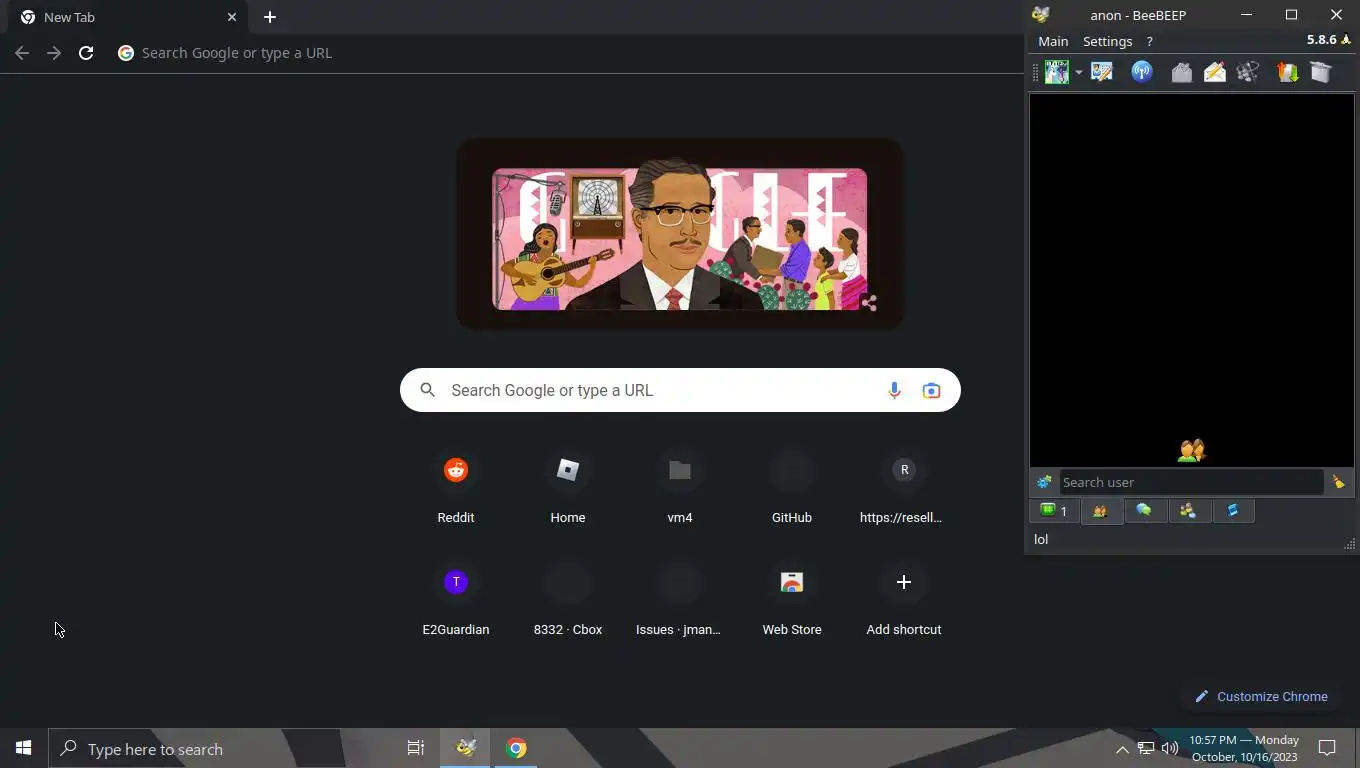Select the groups tab in BeeBEEP
Viewport: 1360px width, 768px height.
click(1188, 511)
